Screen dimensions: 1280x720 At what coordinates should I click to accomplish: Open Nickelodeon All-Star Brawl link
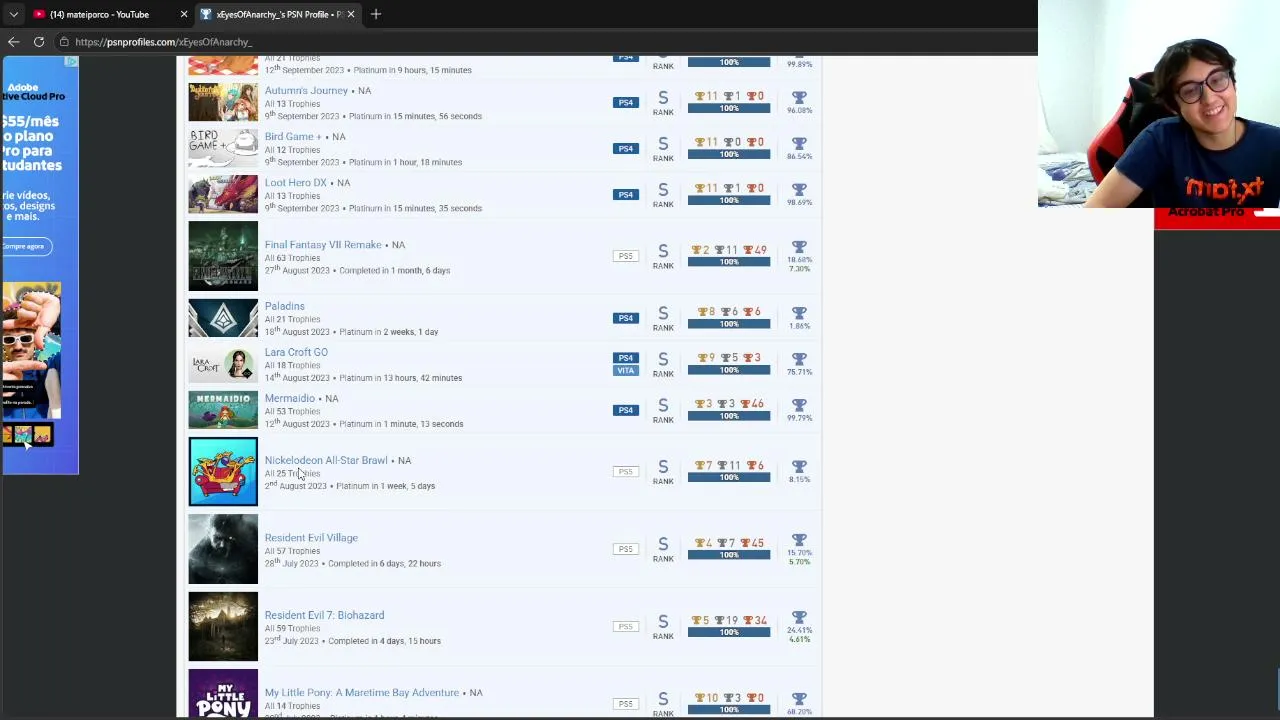pyautogui.click(x=325, y=461)
